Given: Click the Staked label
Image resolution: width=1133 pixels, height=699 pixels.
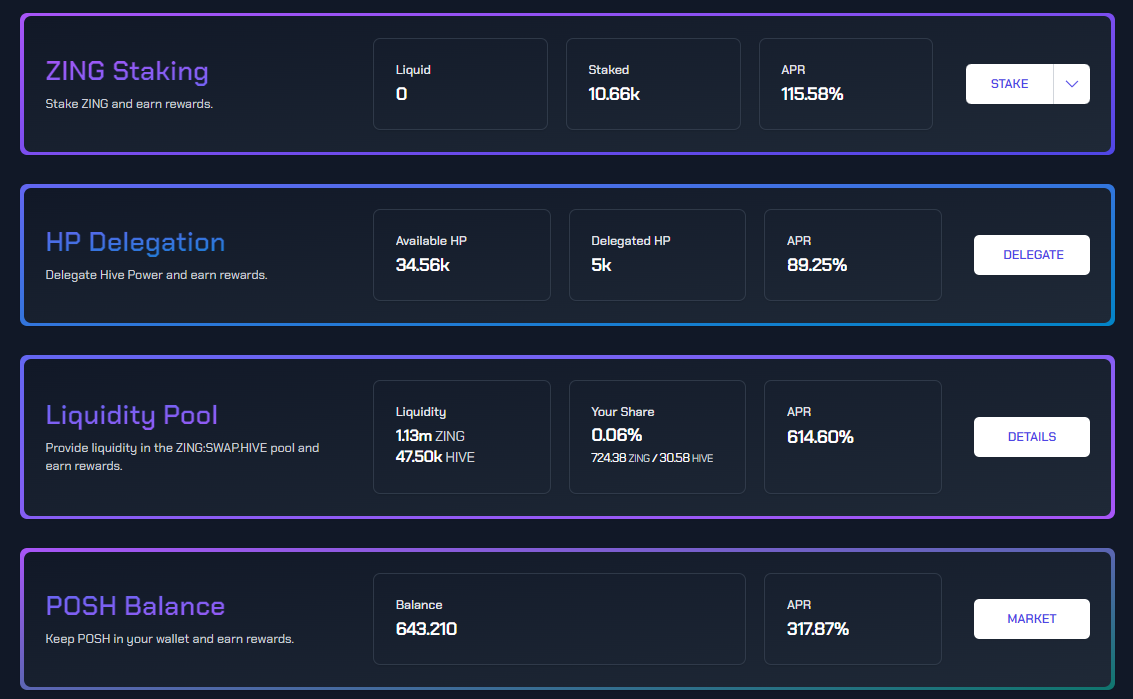Looking at the screenshot, I should point(608,70).
